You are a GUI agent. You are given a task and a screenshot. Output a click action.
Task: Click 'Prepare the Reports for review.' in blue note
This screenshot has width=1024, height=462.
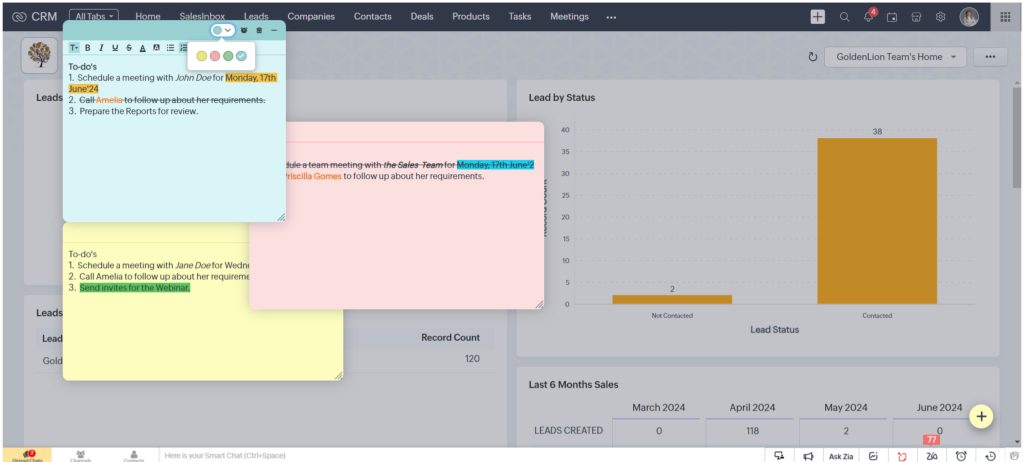(138, 111)
